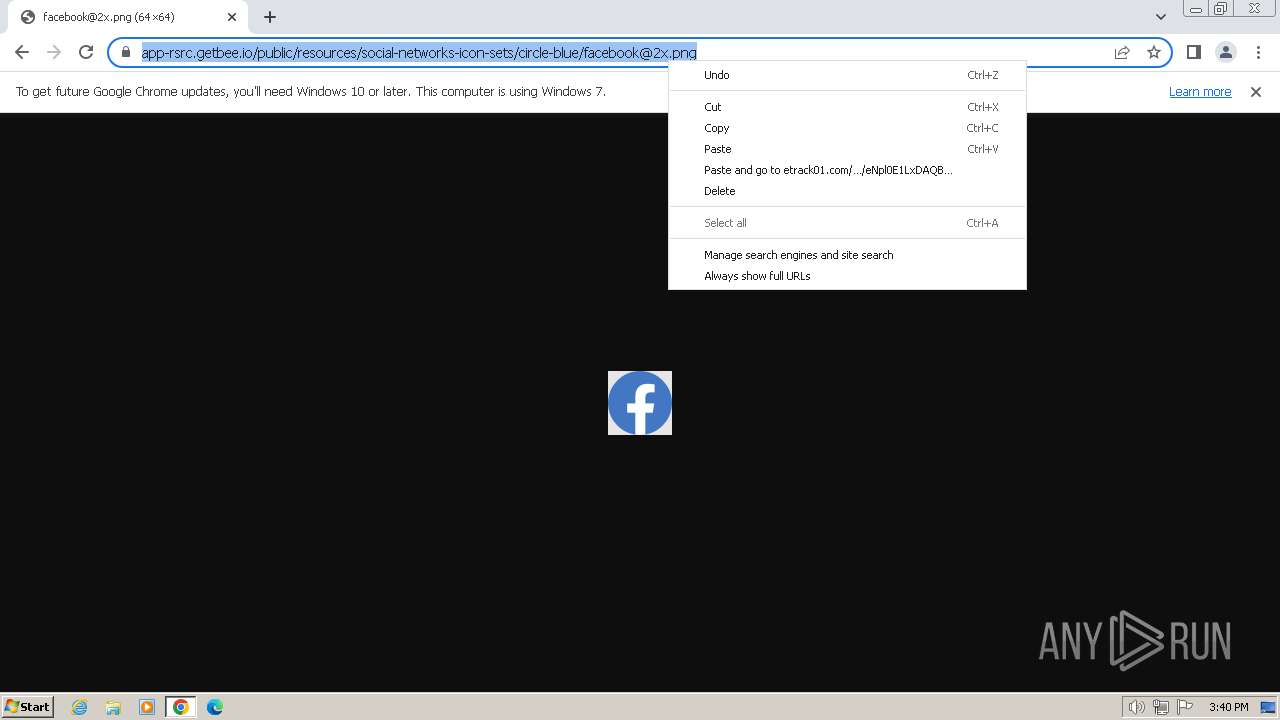Choose Cut from the context menu

847,107
